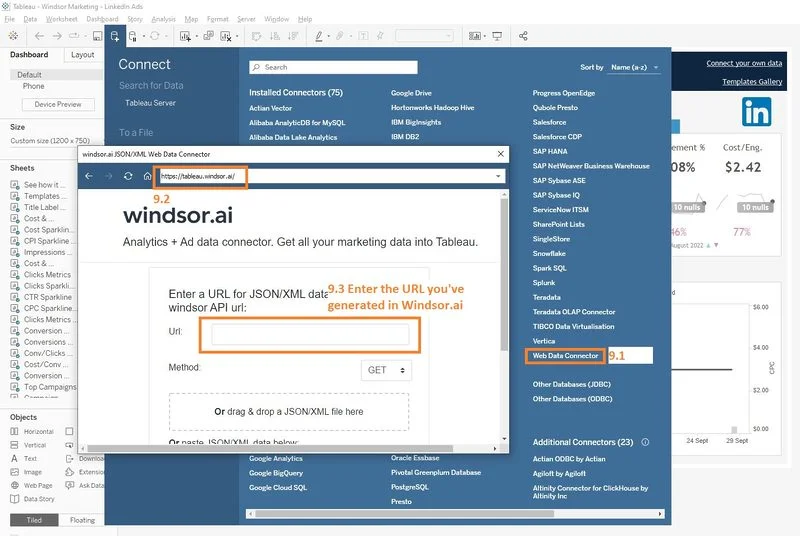
Task: Expand the connector URL address dropdown
Action: click(498, 176)
